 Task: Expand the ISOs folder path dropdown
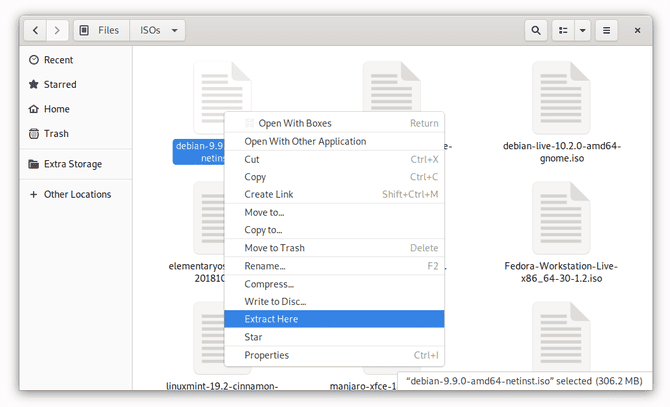[174, 30]
